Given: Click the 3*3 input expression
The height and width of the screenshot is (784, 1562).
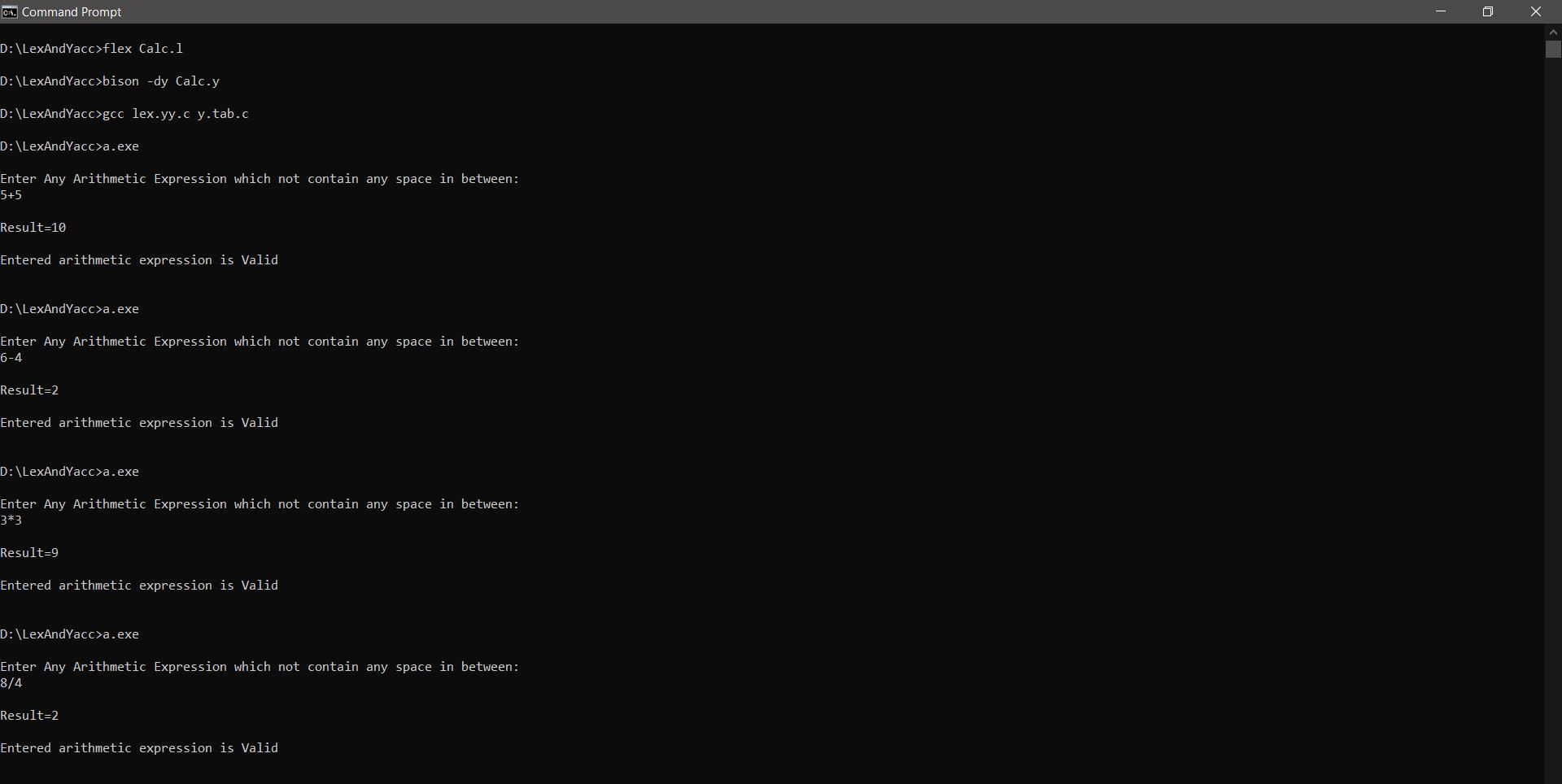Looking at the screenshot, I should [11, 520].
